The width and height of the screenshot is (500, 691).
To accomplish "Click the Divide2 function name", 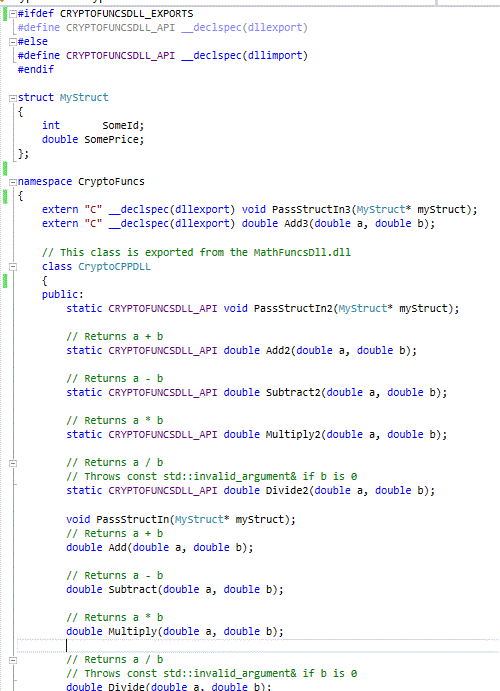I will [x=287, y=490].
